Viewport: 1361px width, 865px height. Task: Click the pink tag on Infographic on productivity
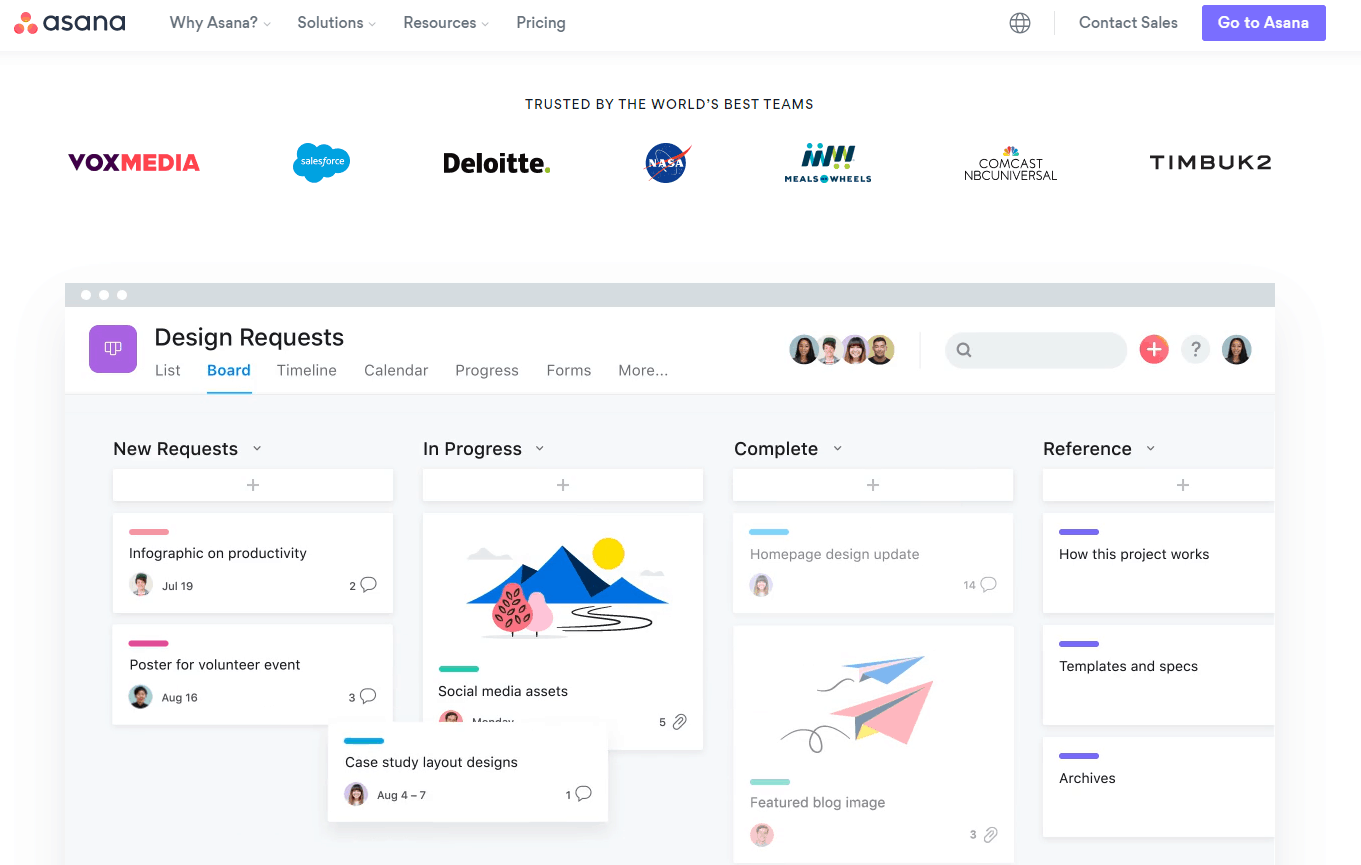[149, 532]
